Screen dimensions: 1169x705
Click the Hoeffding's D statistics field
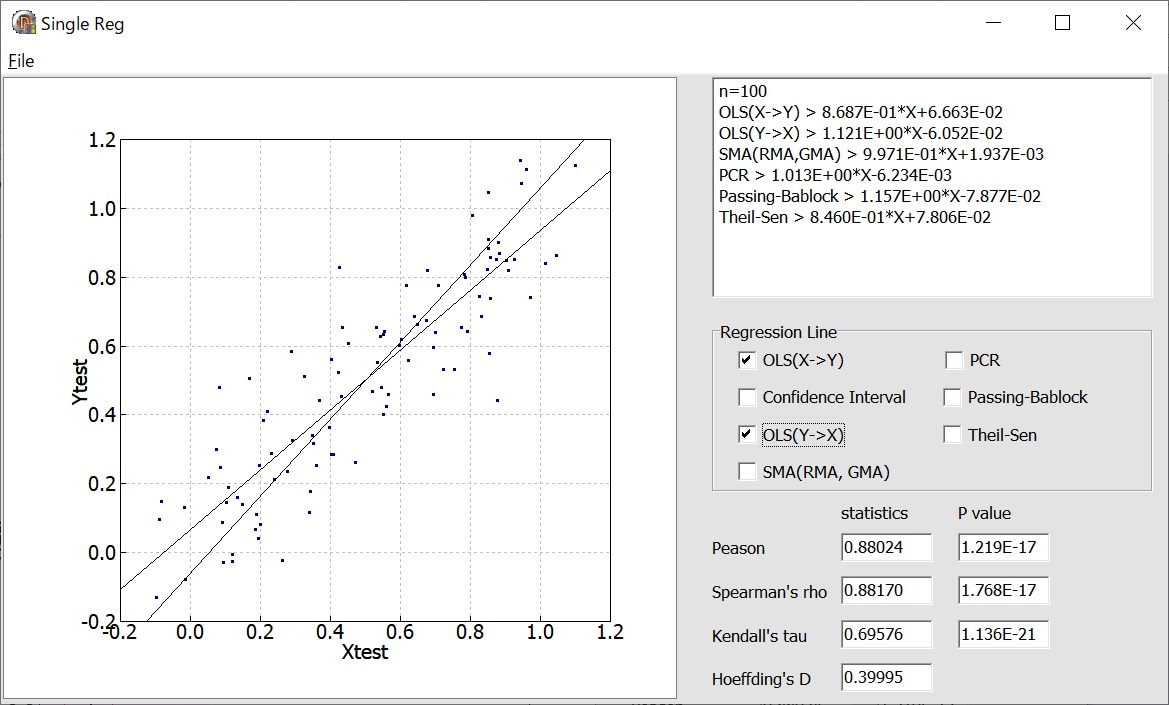pos(886,677)
